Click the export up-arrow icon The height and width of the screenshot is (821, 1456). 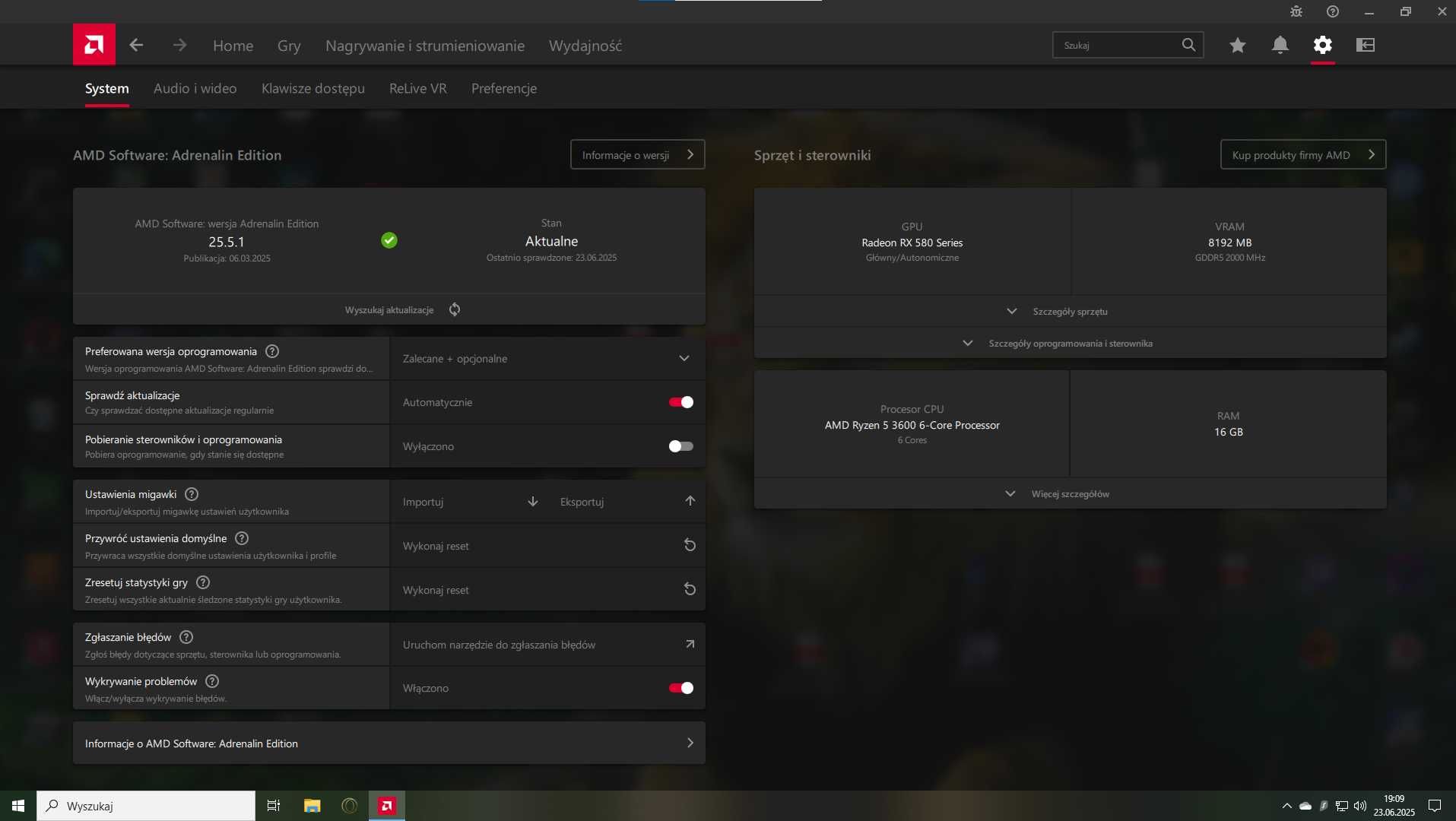[690, 501]
